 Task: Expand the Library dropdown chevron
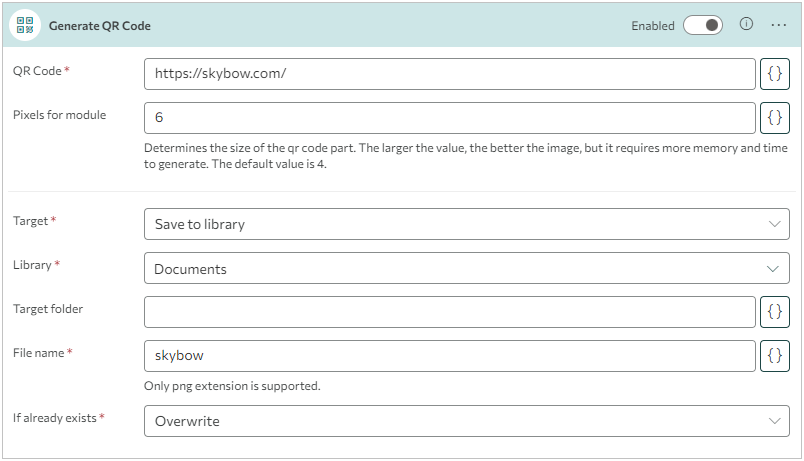(x=774, y=268)
